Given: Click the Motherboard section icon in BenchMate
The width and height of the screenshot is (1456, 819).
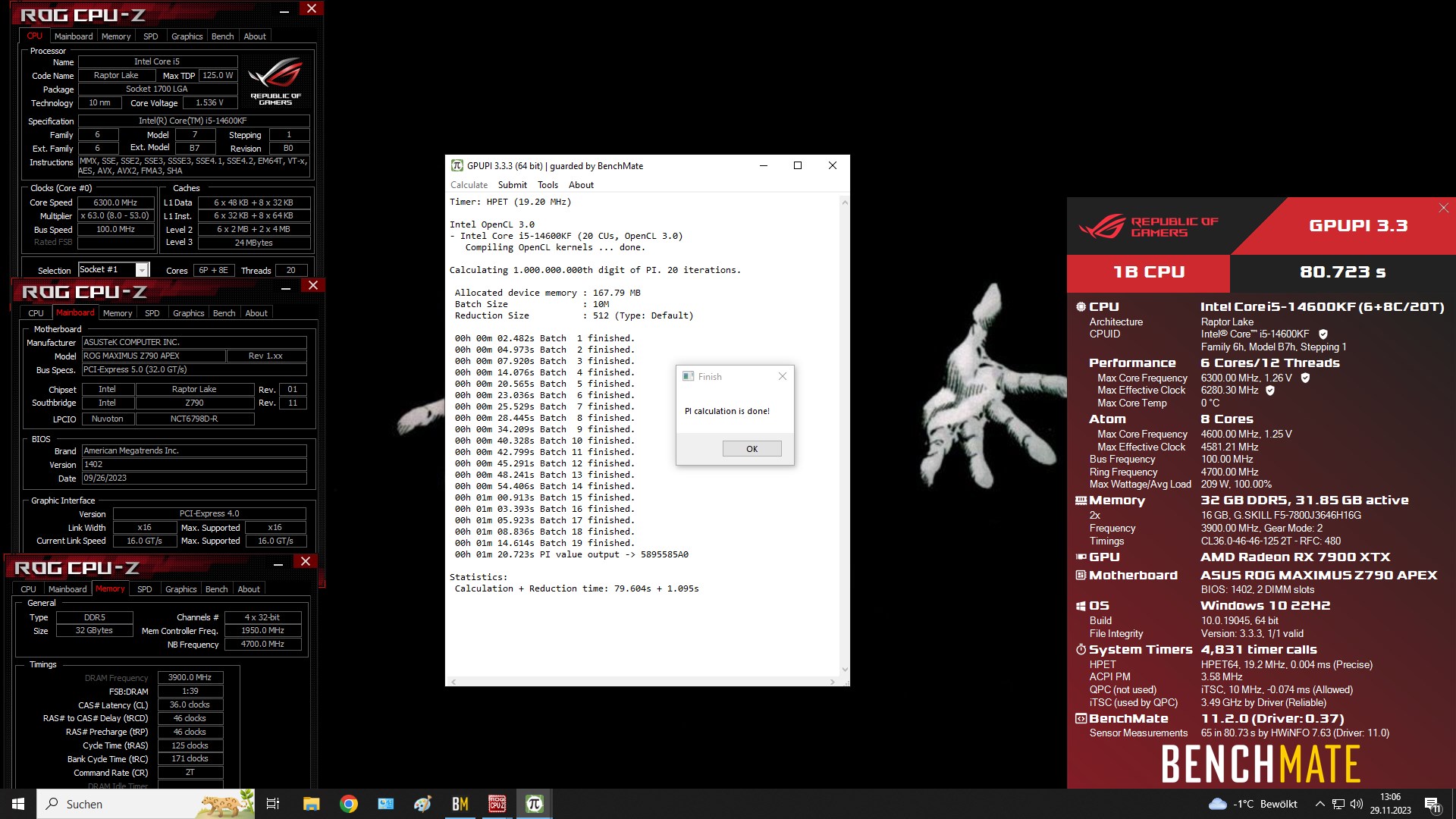Looking at the screenshot, I should [x=1081, y=576].
